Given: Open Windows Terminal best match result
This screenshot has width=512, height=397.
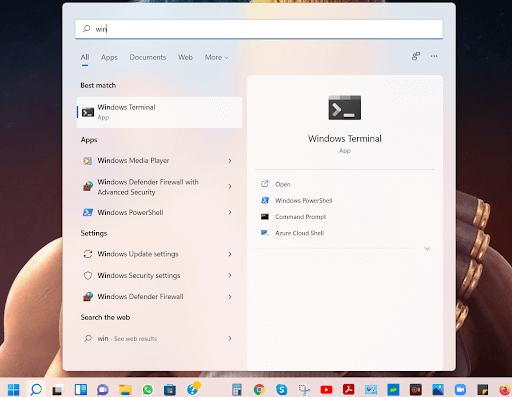Looking at the screenshot, I should coord(159,112).
